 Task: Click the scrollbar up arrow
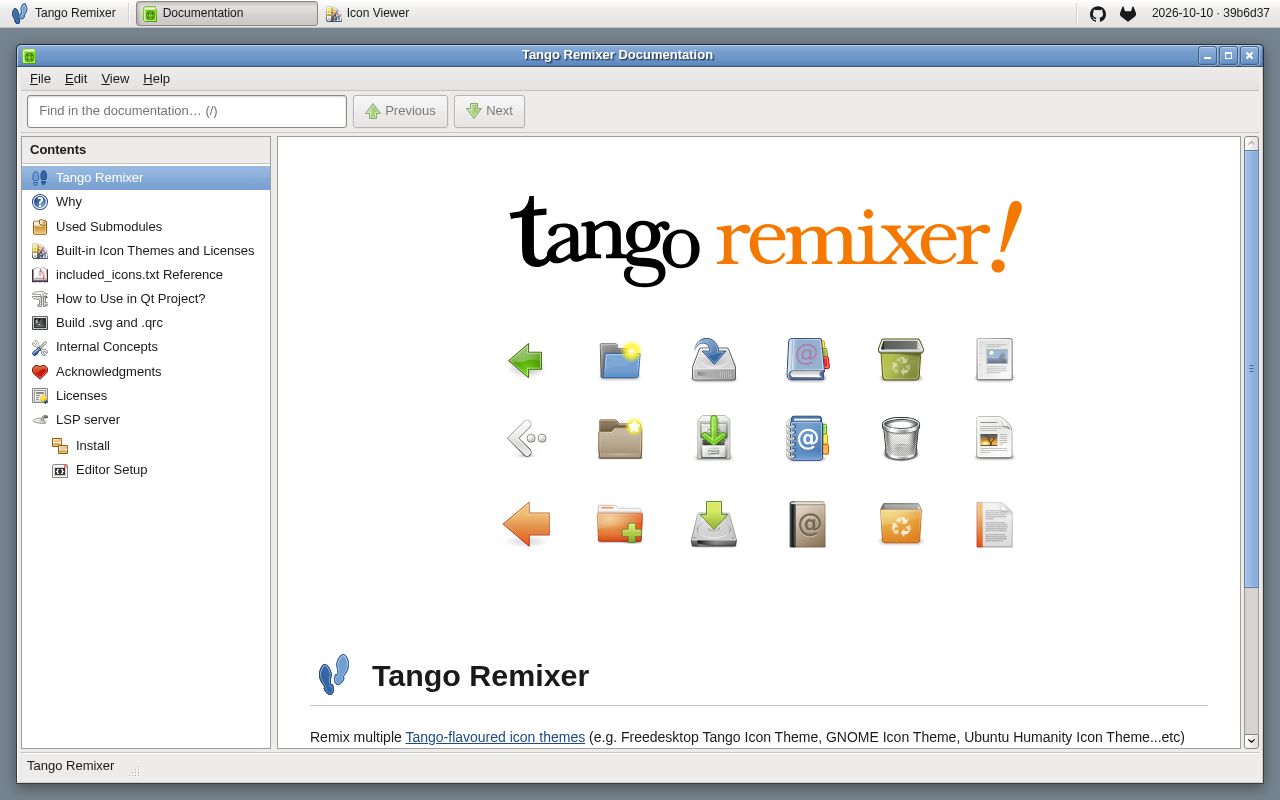1251,144
